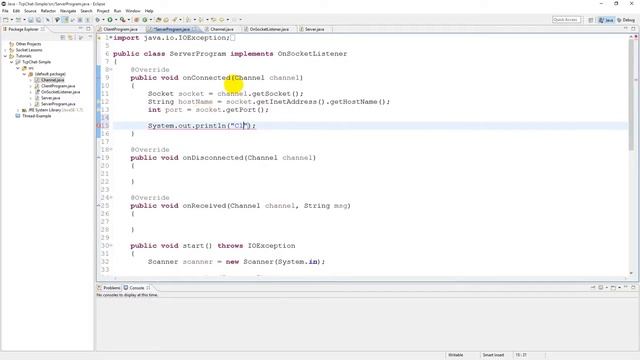Viewport: 640px width, 360px height.
Task: Click Collapse All in Package Explorer
Action: click(63, 37)
